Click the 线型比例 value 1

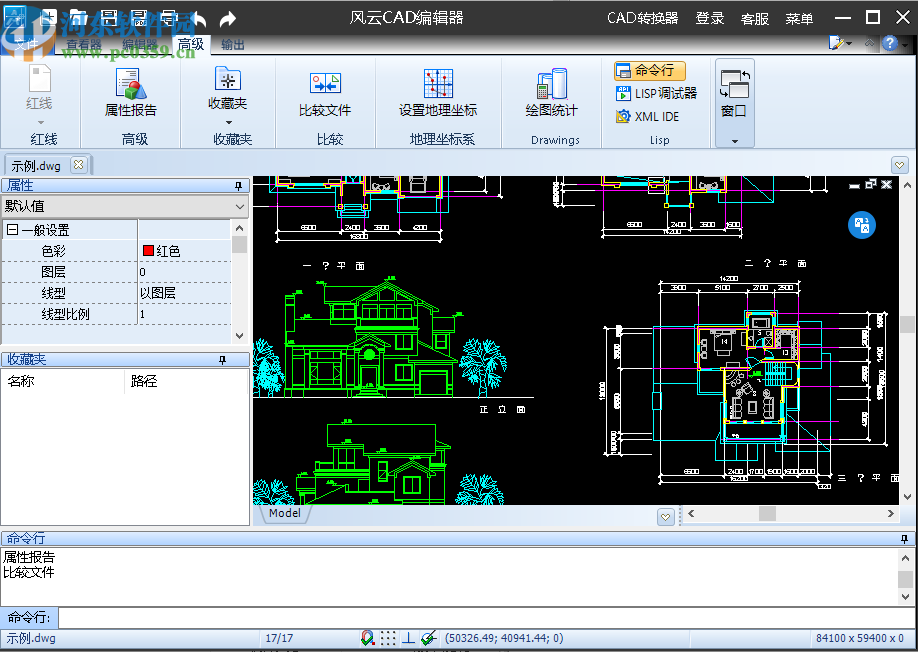(x=184, y=314)
